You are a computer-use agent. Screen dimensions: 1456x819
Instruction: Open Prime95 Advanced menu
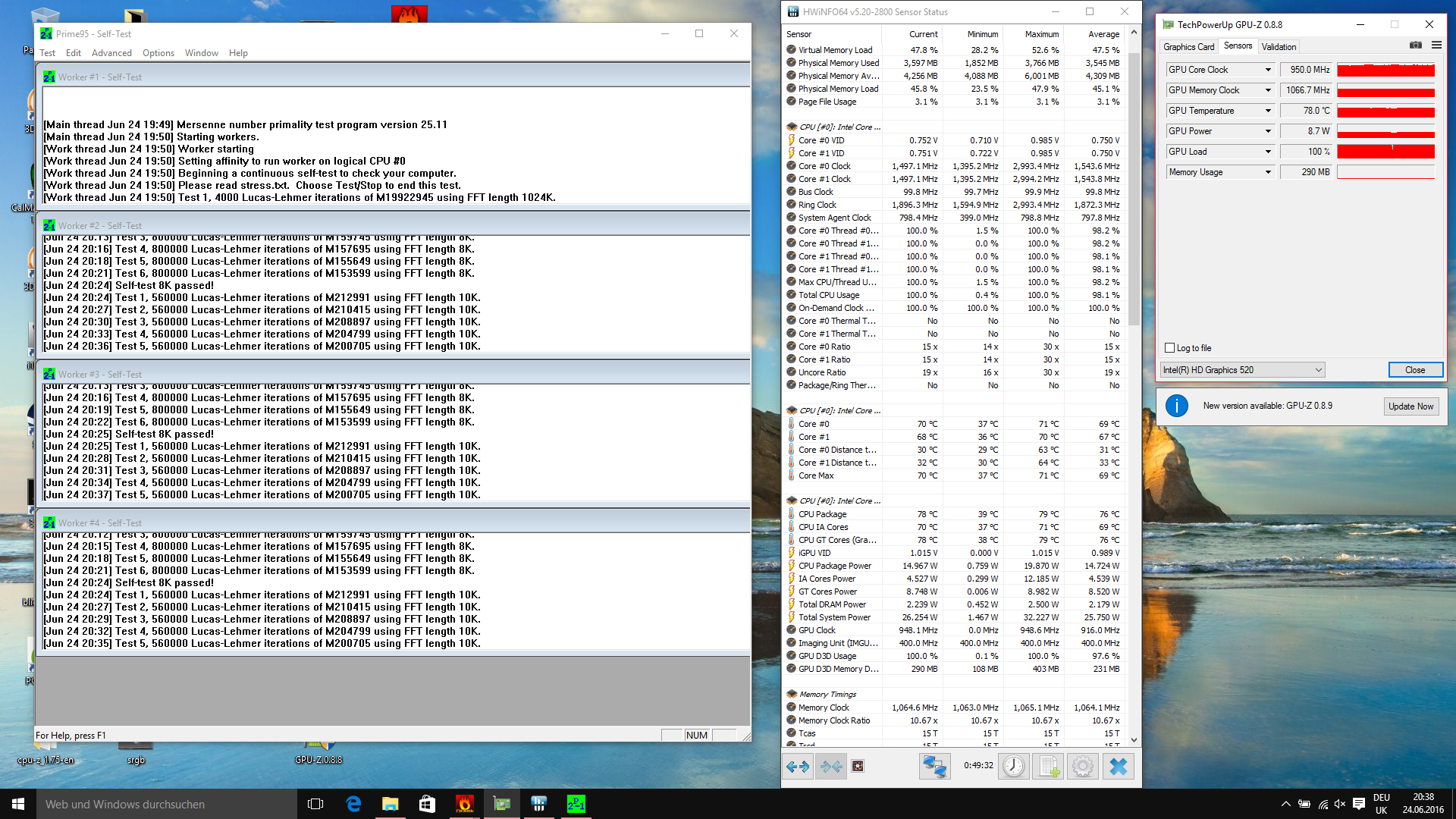point(111,53)
